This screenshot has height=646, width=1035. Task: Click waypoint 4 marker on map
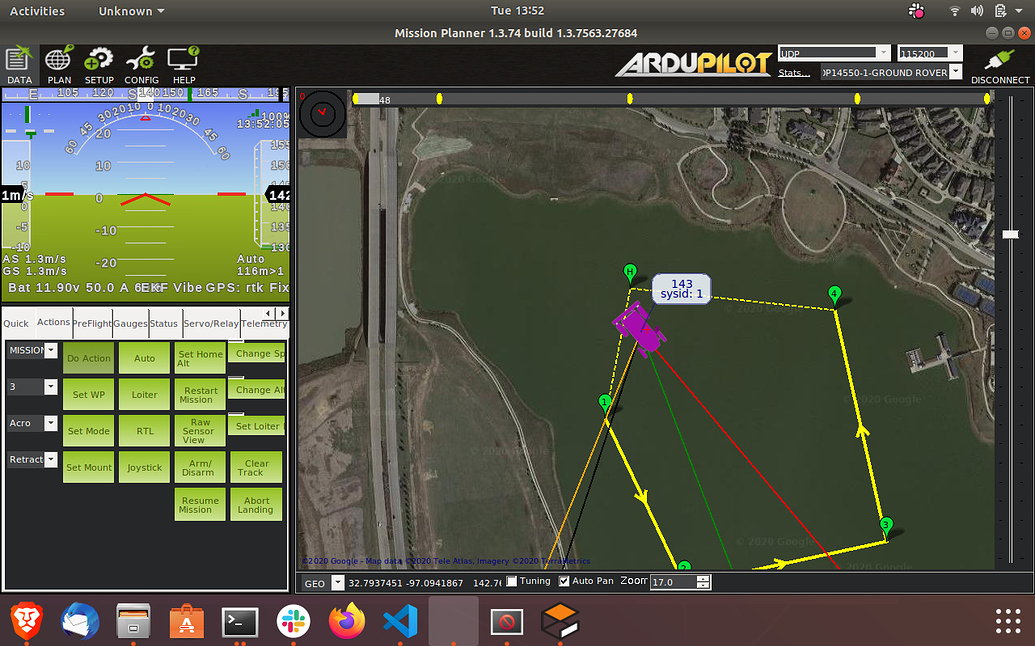pyautogui.click(x=835, y=295)
